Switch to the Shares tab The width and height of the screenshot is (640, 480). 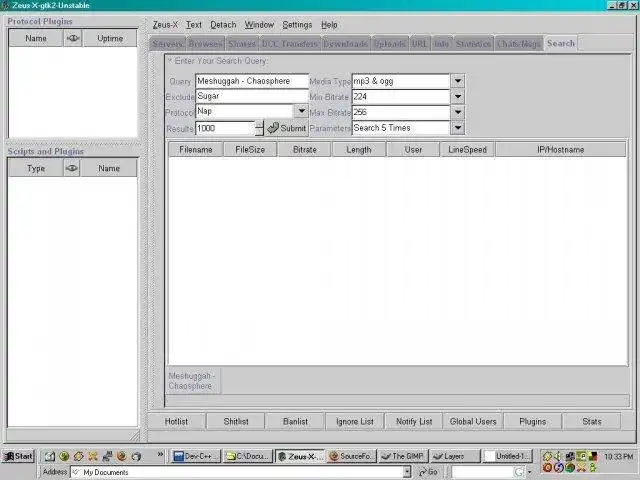(242, 44)
